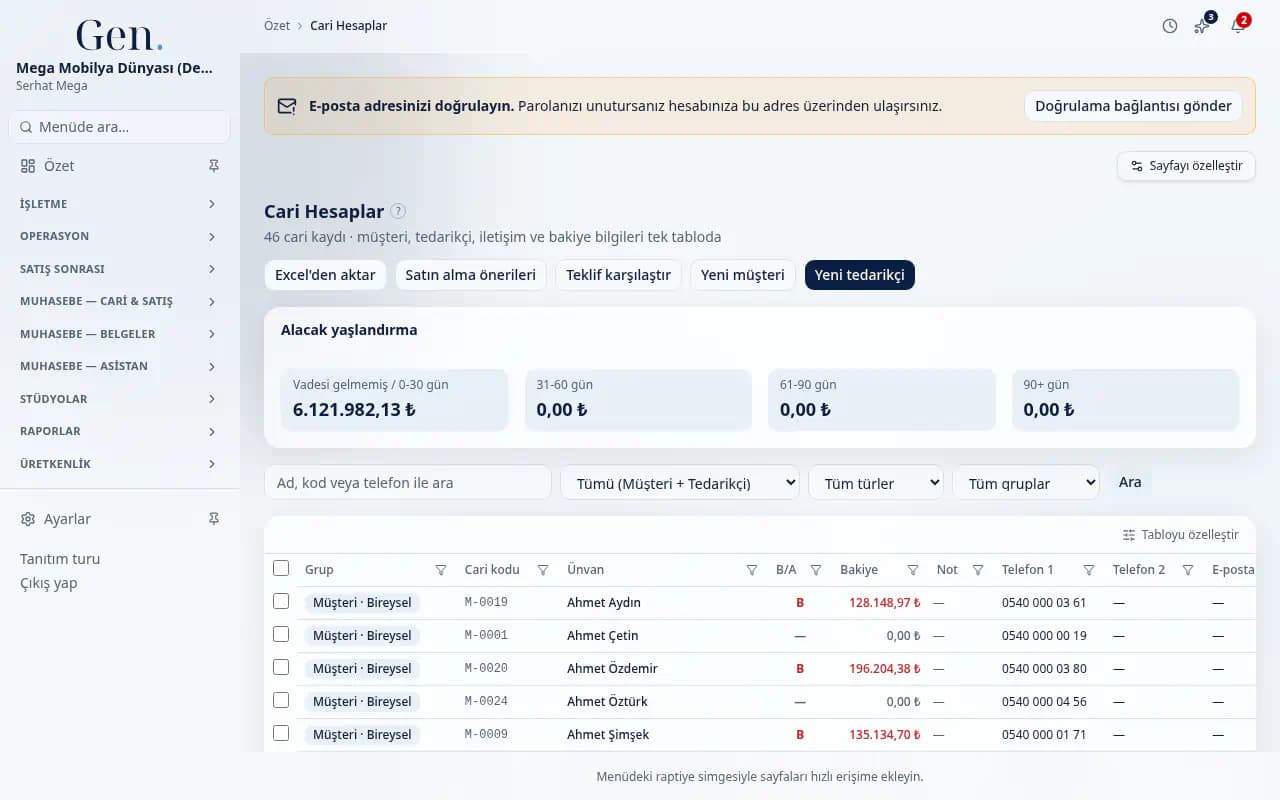Filter the Cari kodu column
This screenshot has width=1280, height=800.
click(543, 570)
